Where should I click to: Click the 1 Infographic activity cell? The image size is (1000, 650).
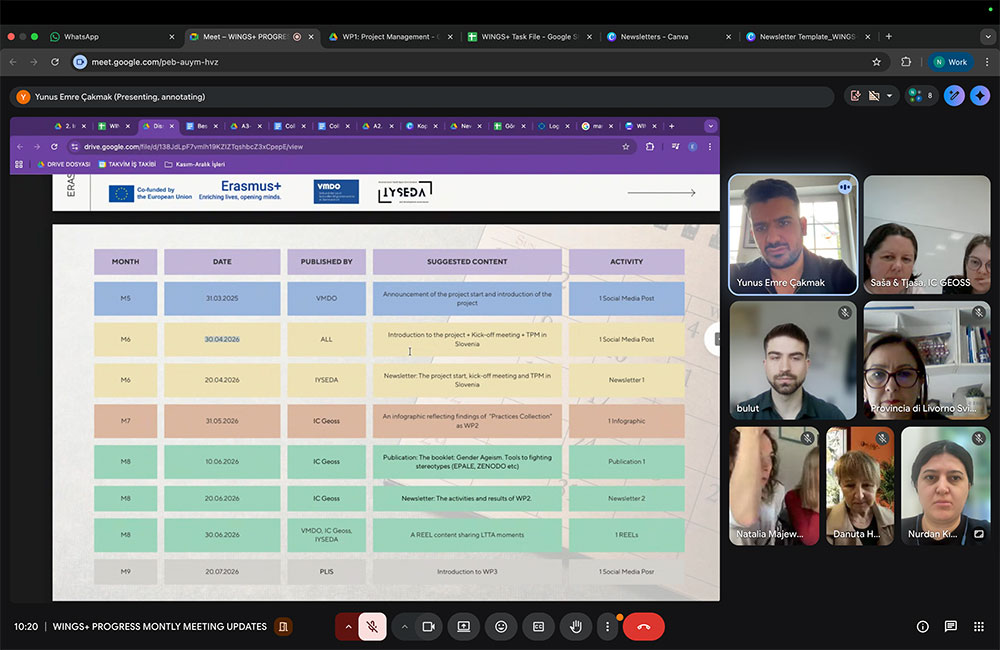coord(626,421)
